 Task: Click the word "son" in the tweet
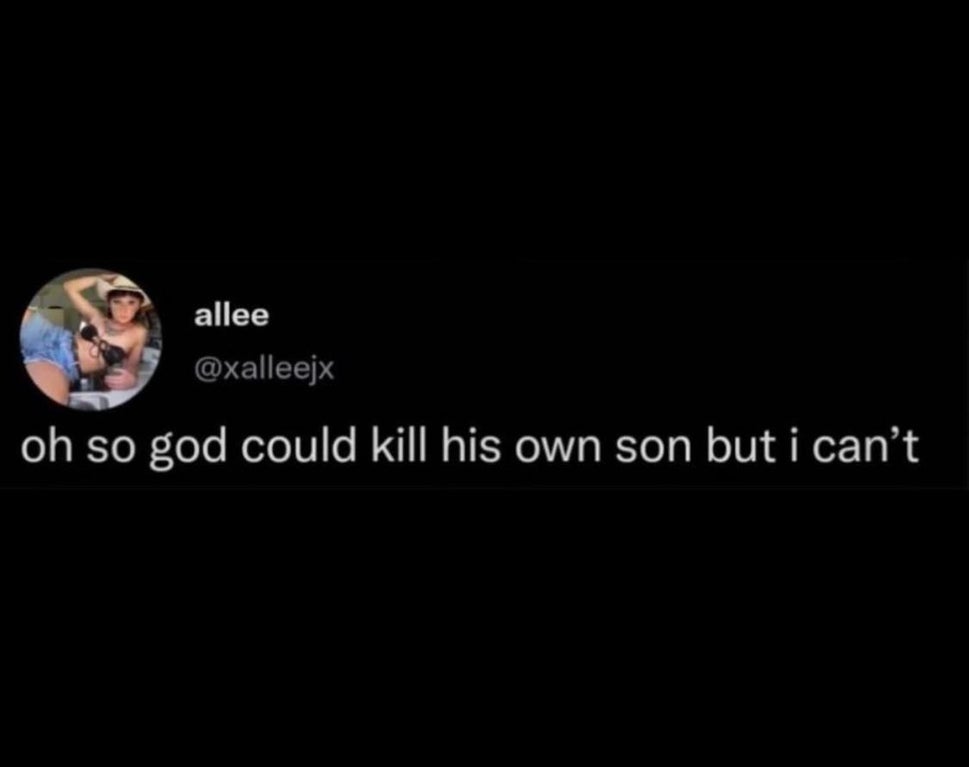[653, 451]
